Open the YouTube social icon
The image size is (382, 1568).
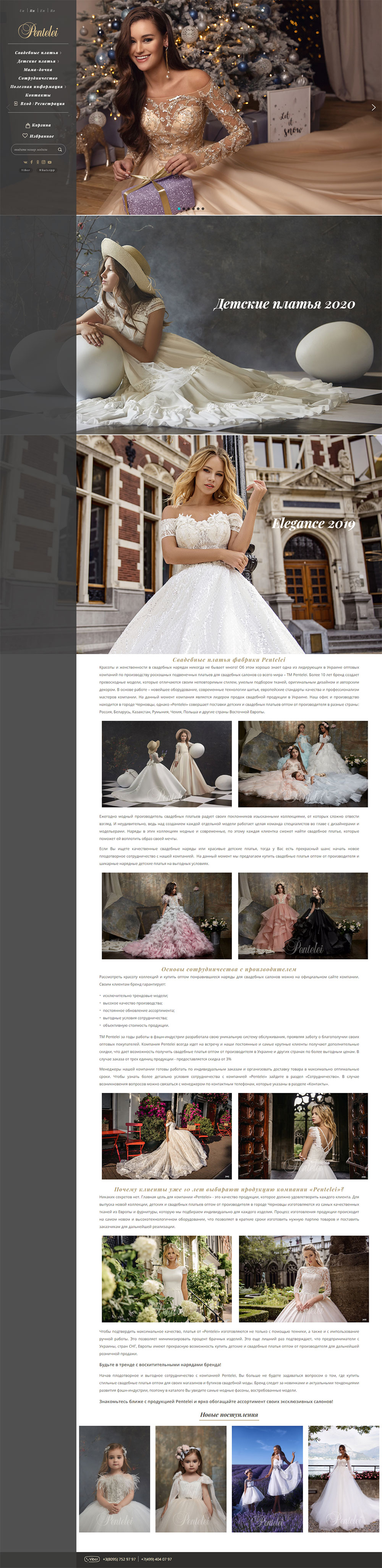coord(50,163)
